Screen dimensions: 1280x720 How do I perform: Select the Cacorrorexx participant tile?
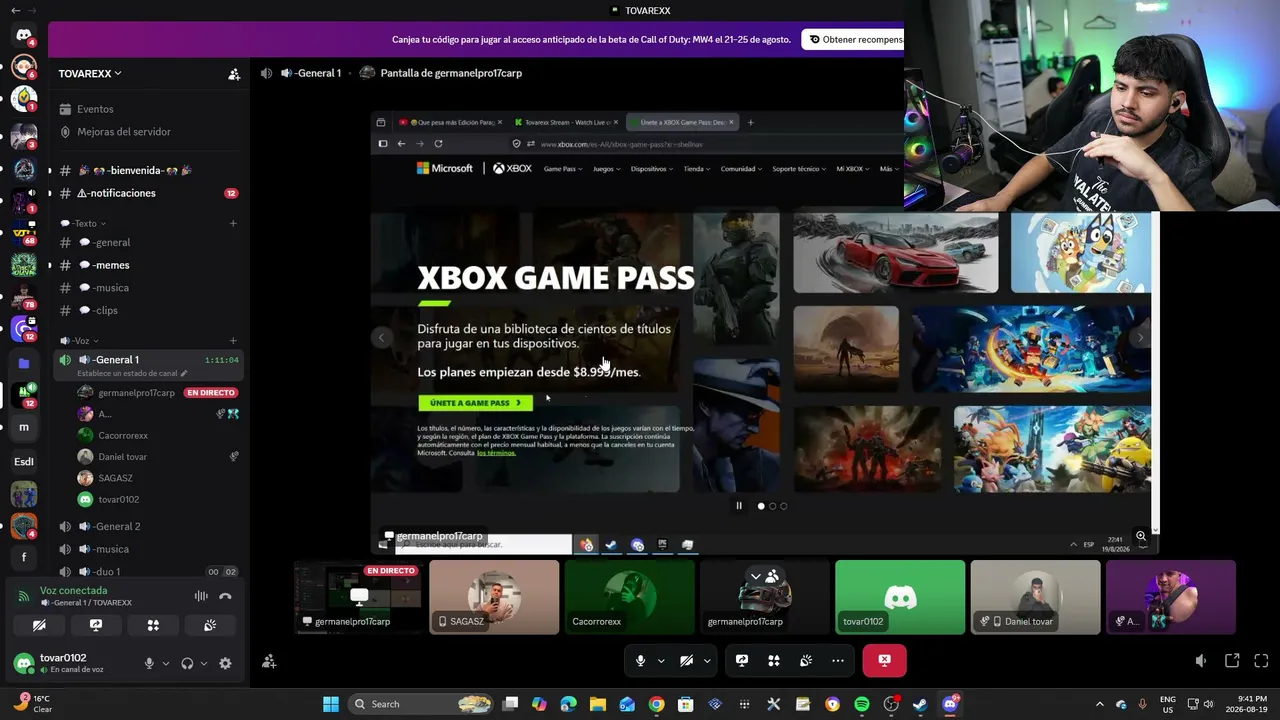[x=629, y=597]
